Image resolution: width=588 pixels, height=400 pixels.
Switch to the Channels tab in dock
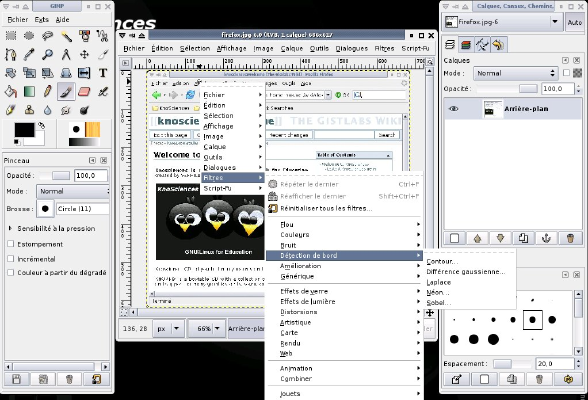pos(466,45)
